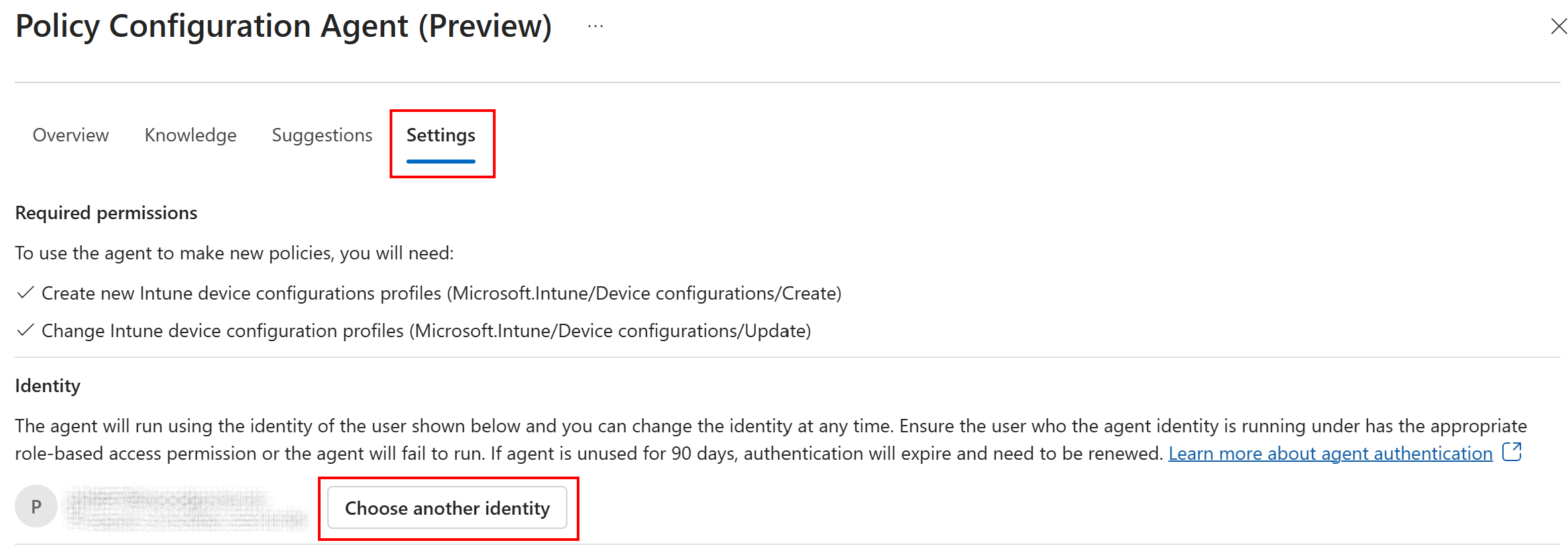The image size is (1568, 559).
Task: Click the agent identity description paragraph
Action: [771, 440]
